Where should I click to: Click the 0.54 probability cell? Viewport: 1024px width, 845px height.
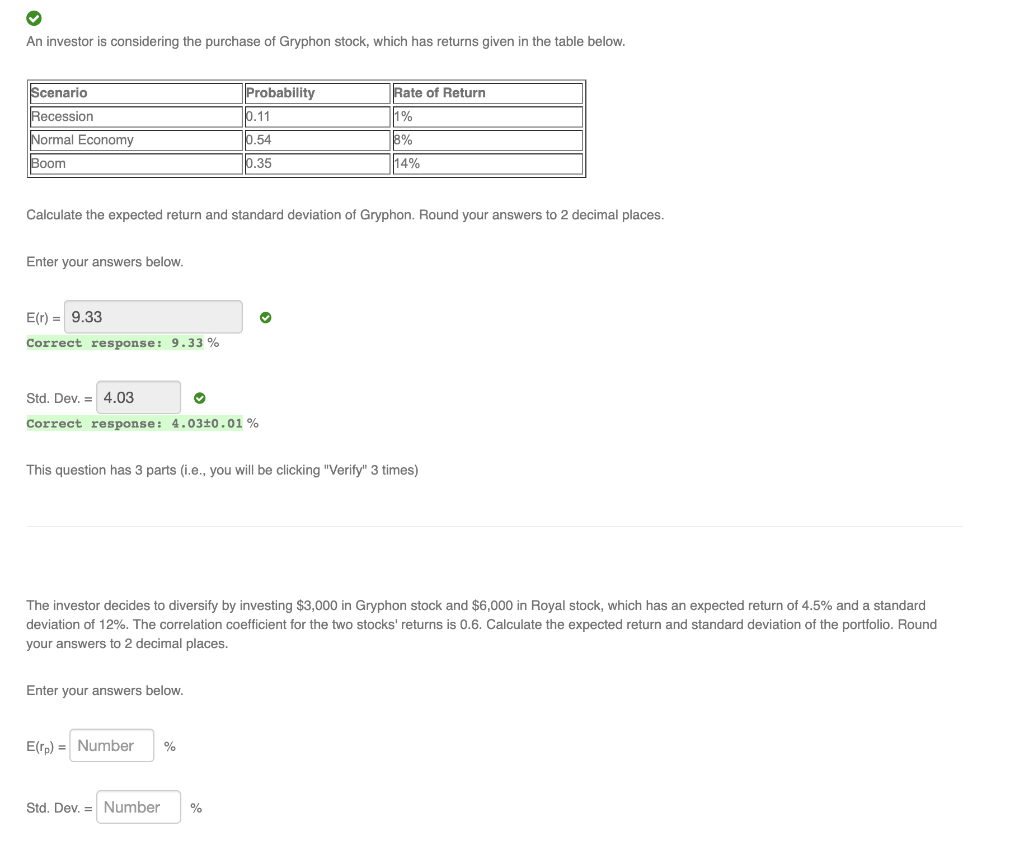317,140
